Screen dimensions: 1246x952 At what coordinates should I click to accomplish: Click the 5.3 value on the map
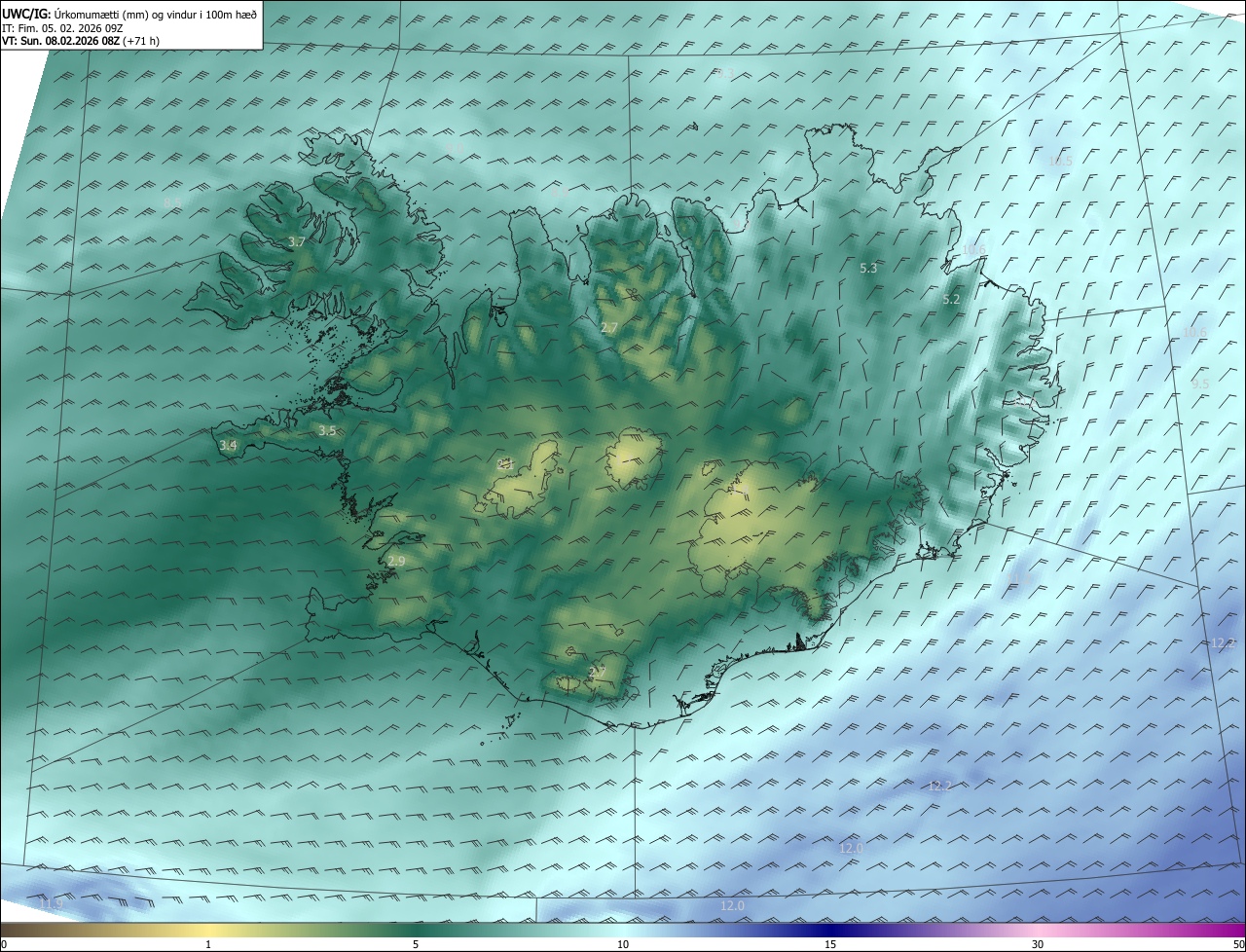coord(869,268)
